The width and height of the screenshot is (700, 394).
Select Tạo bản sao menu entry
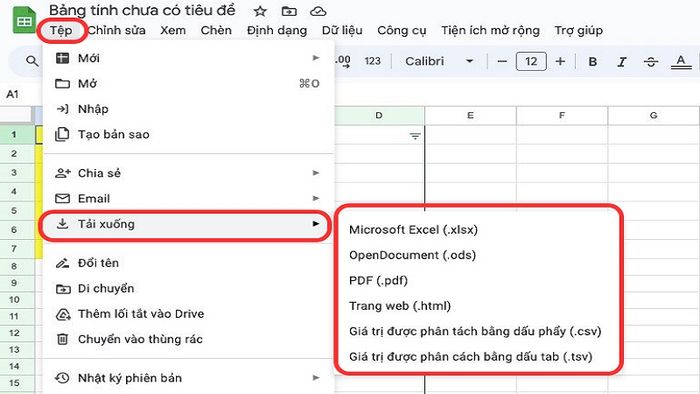tap(188, 134)
